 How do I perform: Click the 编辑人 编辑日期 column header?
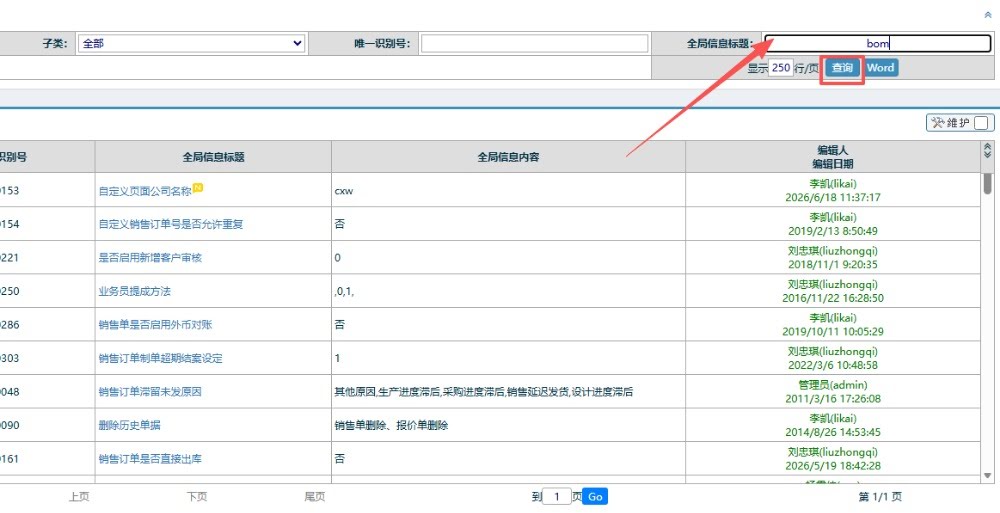tap(833, 157)
